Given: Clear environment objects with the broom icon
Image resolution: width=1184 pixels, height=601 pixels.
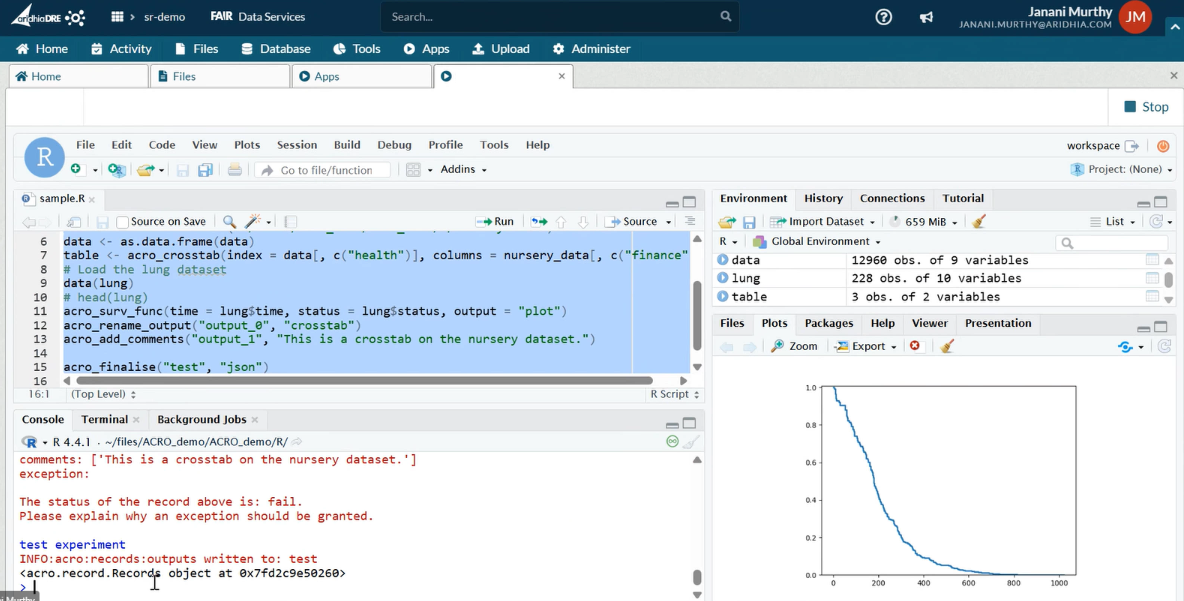Looking at the screenshot, I should pos(979,222).
